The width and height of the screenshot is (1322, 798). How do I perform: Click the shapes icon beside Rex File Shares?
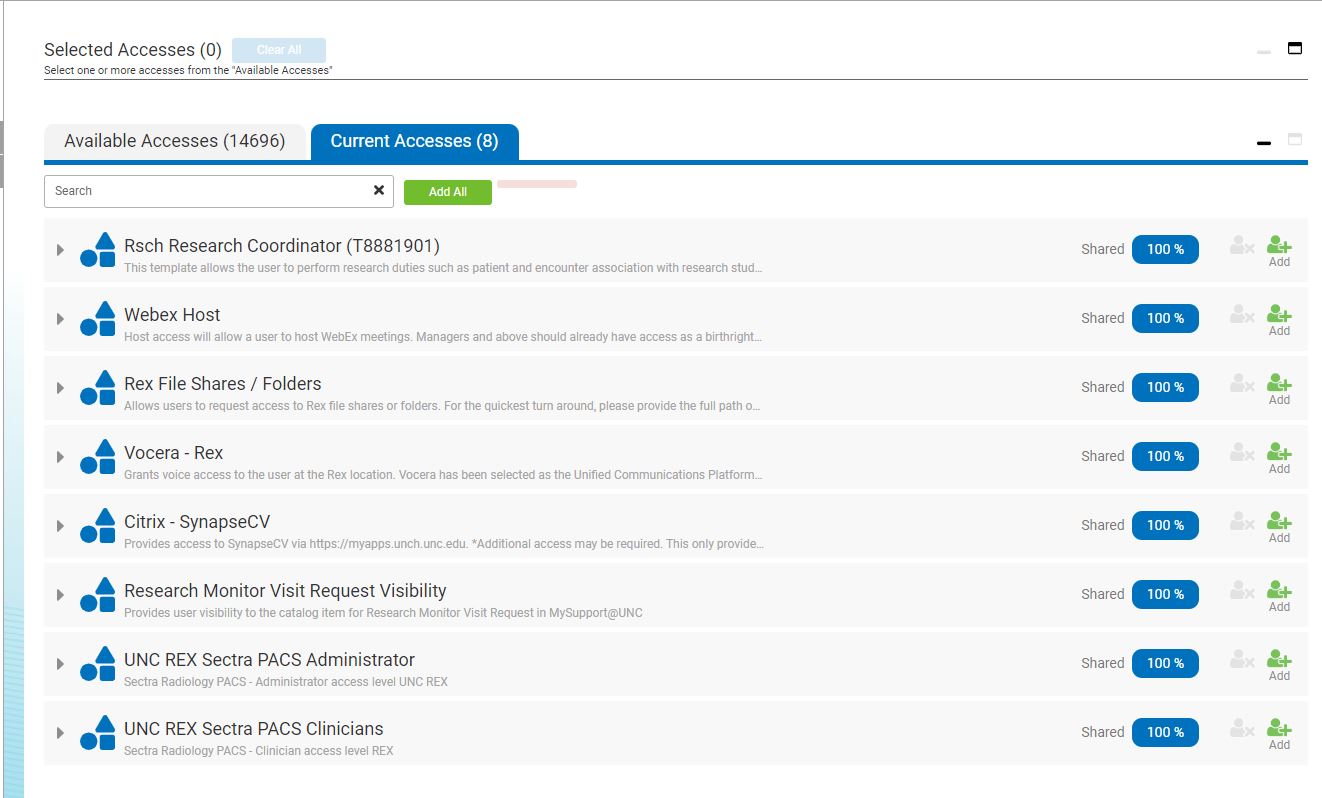click(x=98, y=387)
